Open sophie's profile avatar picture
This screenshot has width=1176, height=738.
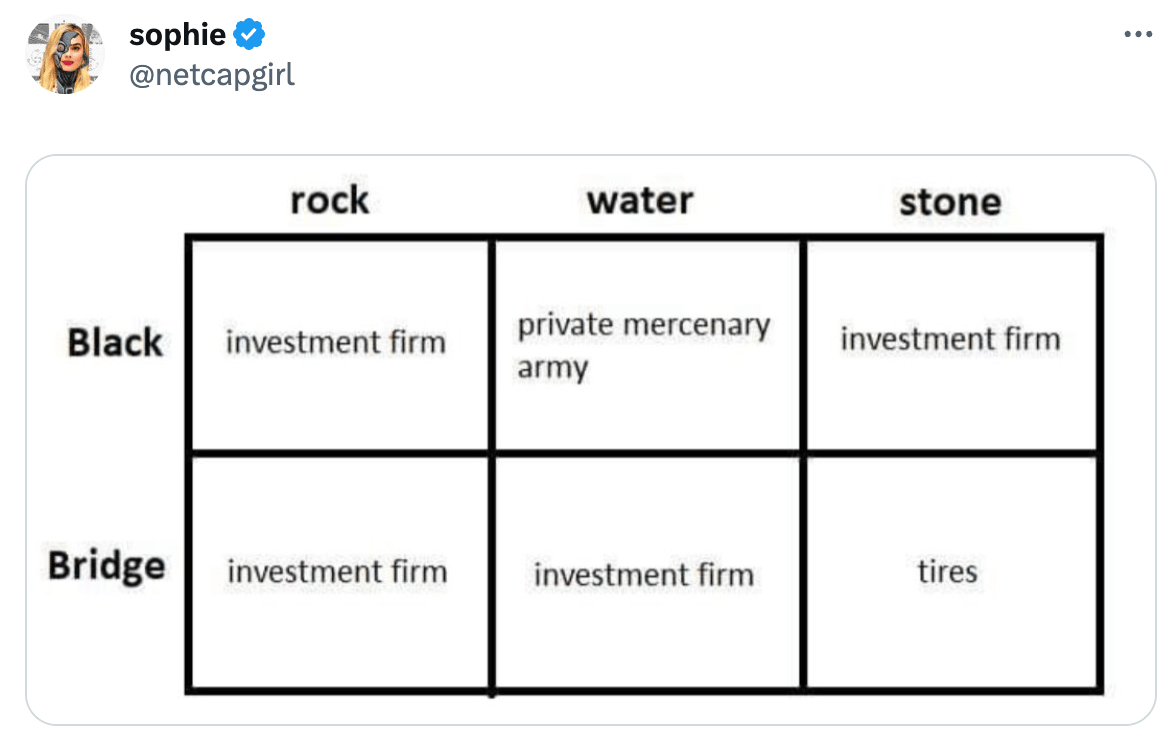(x=65, y=57)
